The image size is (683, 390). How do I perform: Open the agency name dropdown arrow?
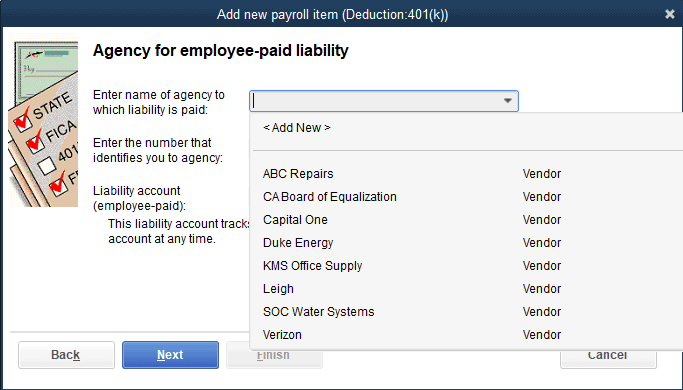pyautogui.click(x=507, y=101)
